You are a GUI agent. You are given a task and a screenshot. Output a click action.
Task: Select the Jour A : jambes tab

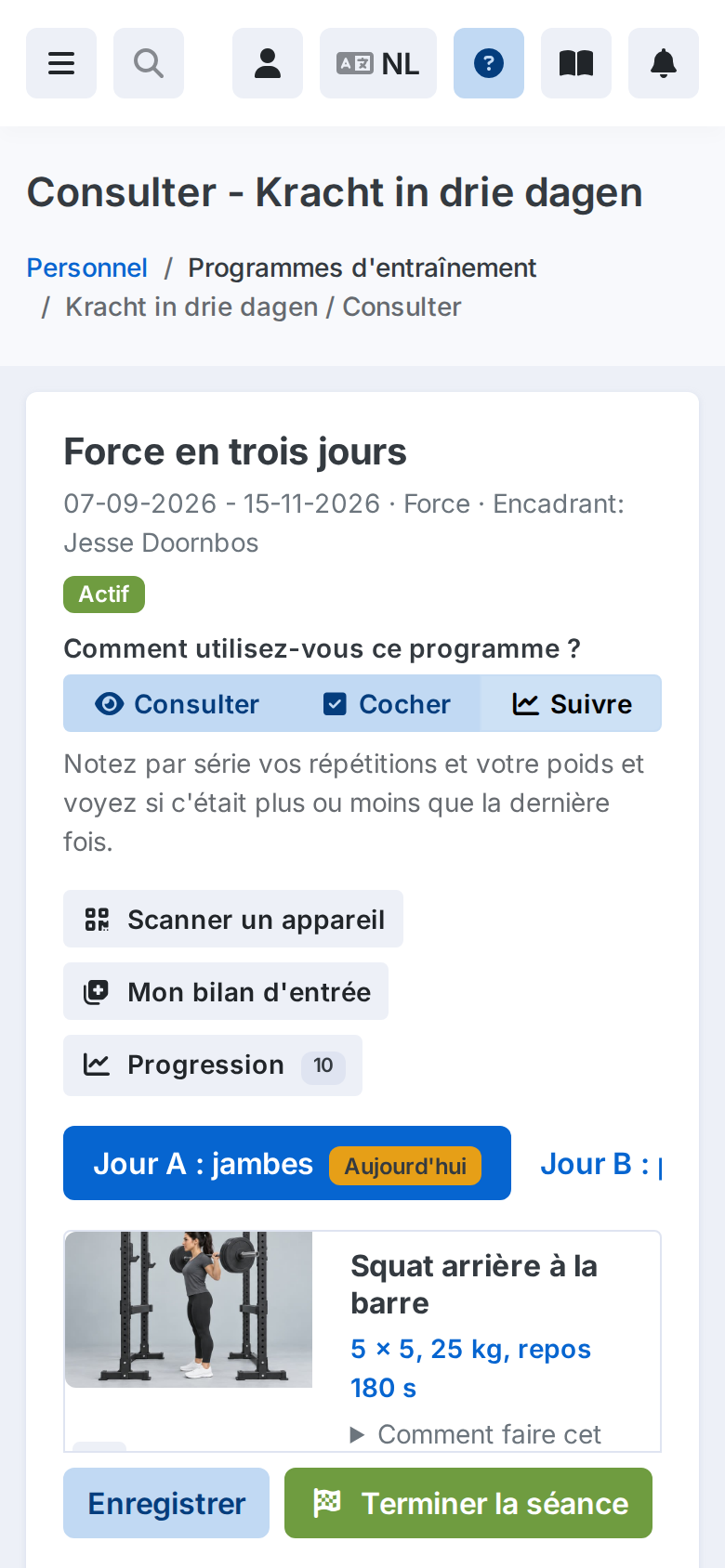click(287, 1163)
